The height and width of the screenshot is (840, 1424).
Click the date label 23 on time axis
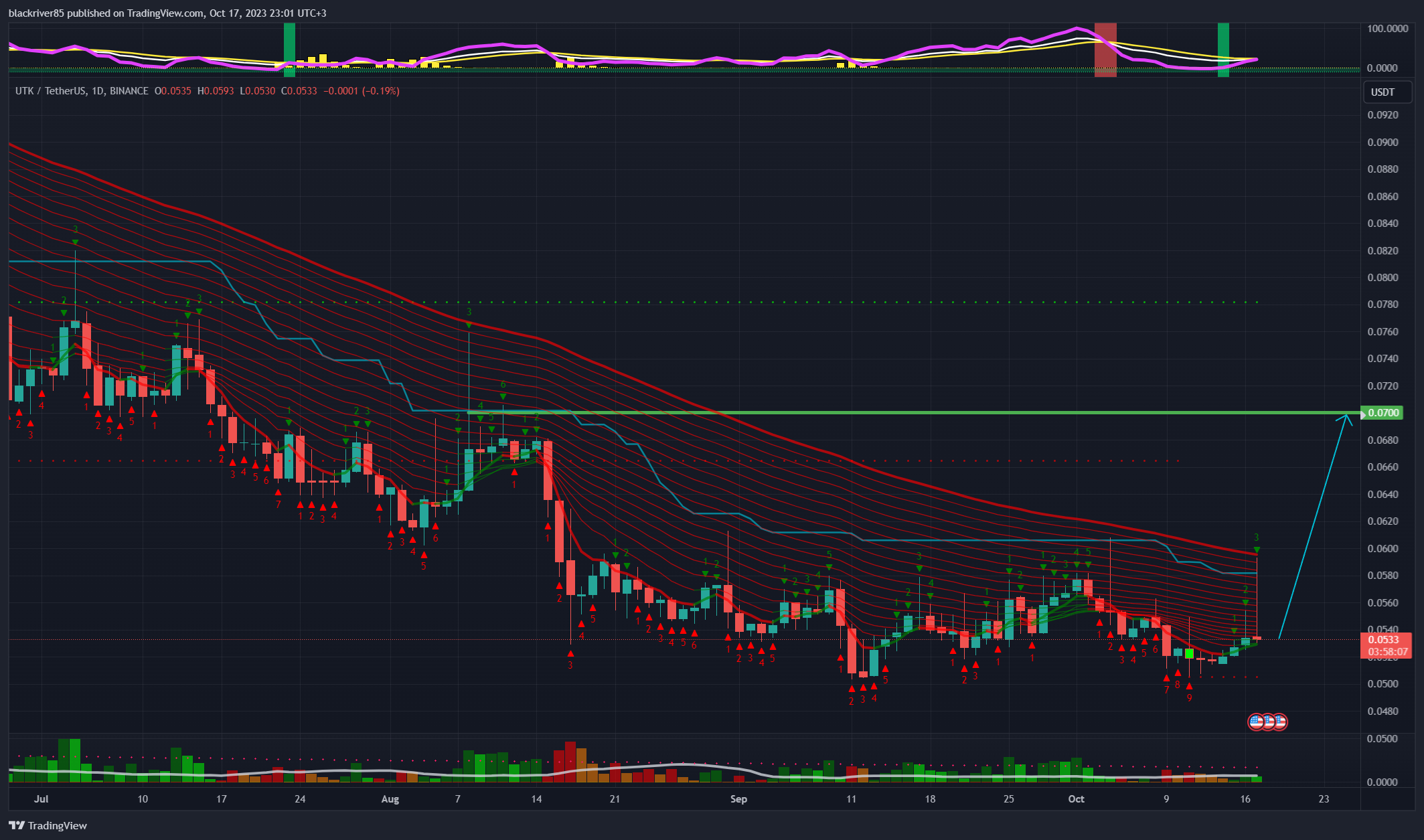[1324, 799]
